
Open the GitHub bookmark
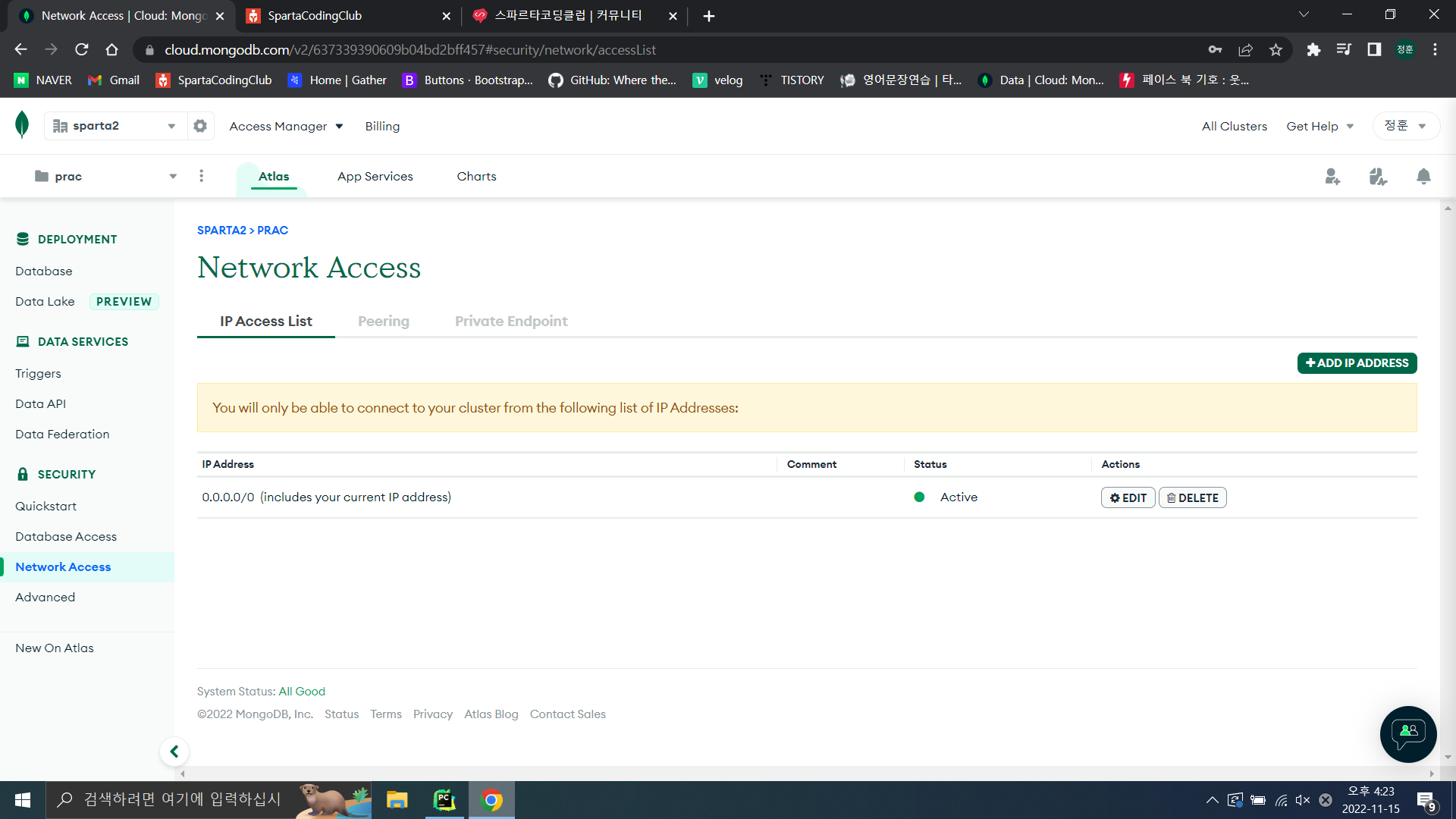coord(612,80)
